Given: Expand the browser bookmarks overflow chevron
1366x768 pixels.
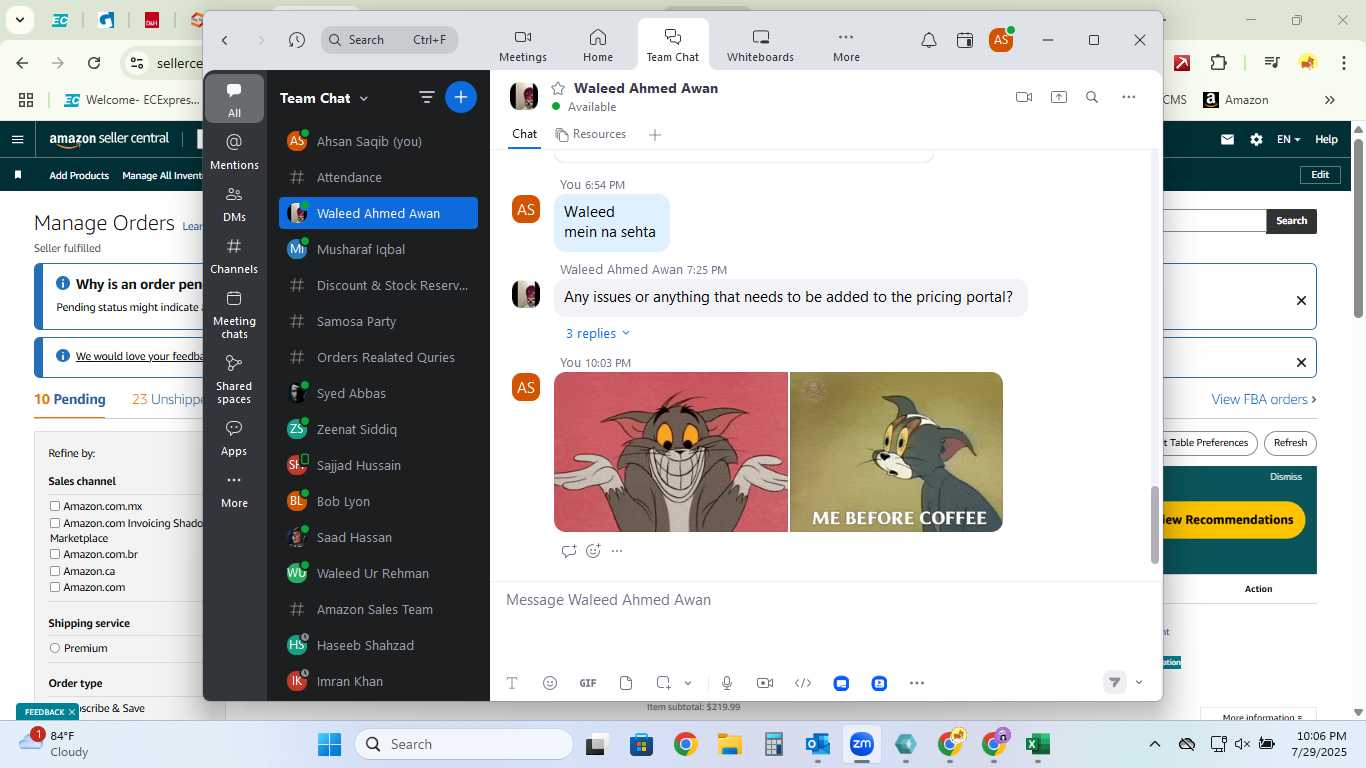Looking at the screenshot, I should pos(1330,100).
